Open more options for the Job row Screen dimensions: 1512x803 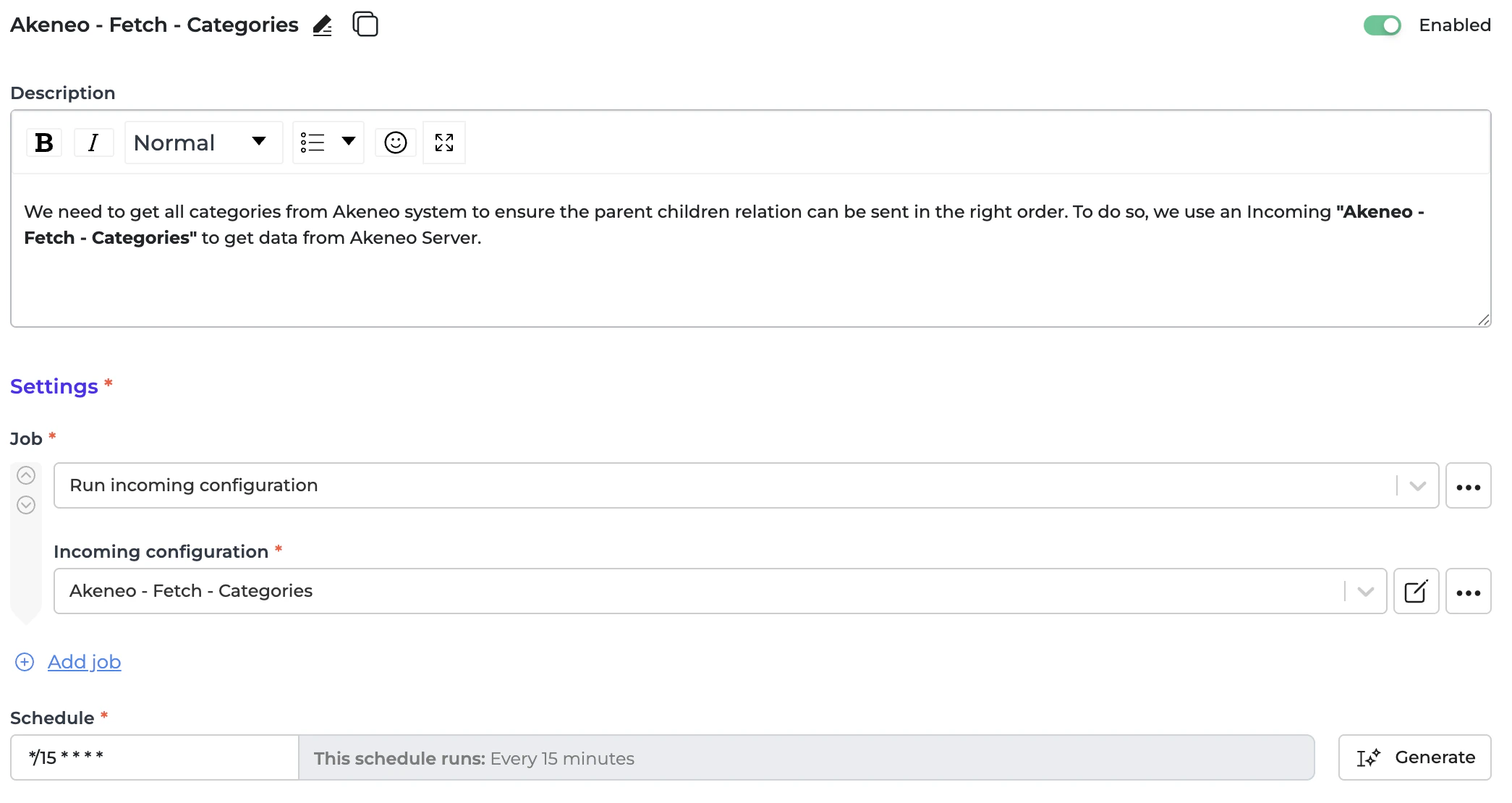[1468, 486]
